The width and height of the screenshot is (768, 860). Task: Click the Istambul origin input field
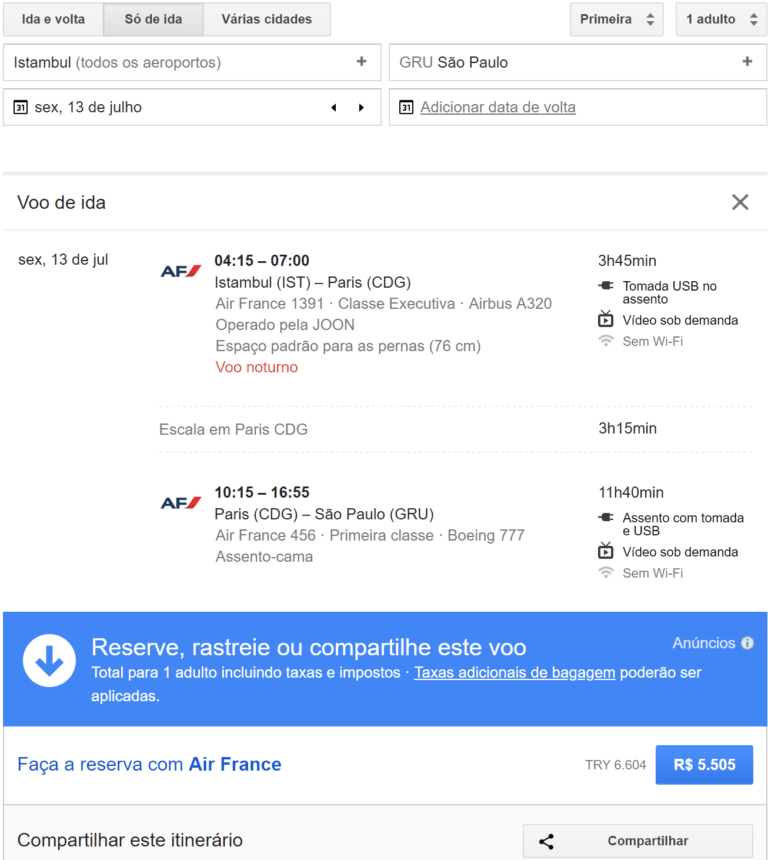[180, 62]
